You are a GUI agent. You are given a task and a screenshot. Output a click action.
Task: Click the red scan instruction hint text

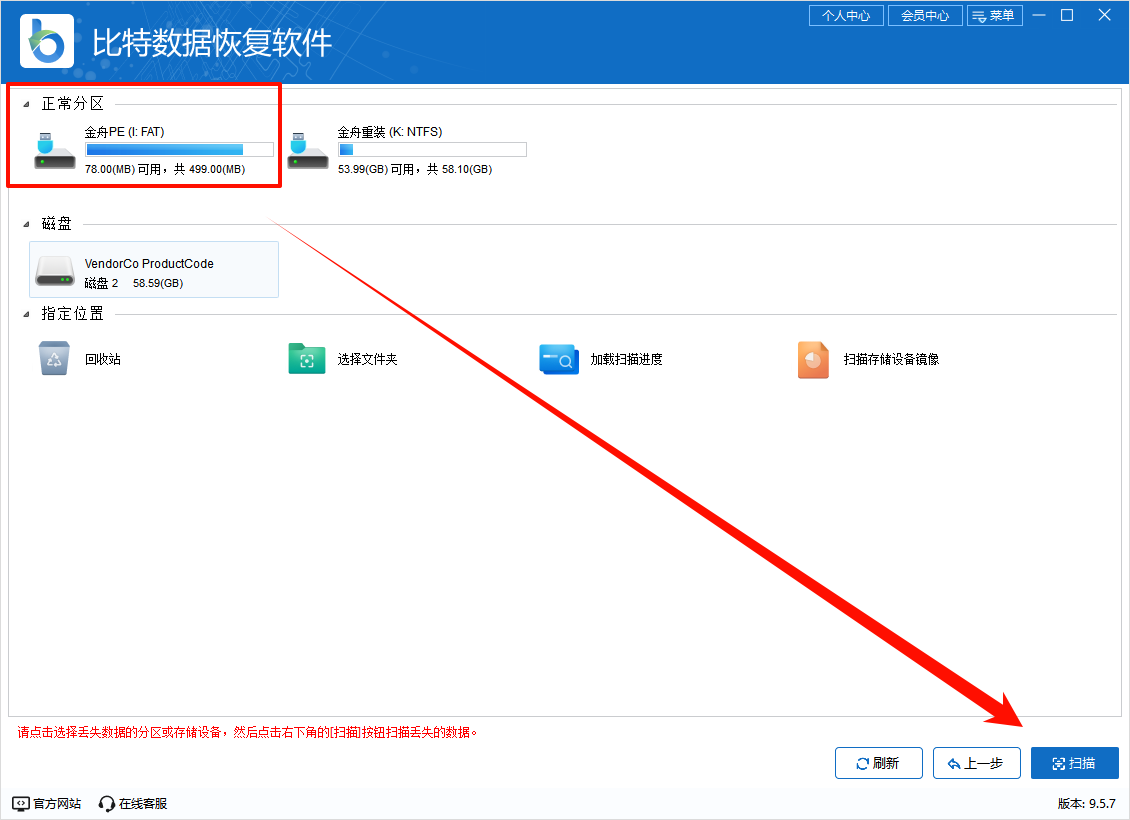(247, 732)
